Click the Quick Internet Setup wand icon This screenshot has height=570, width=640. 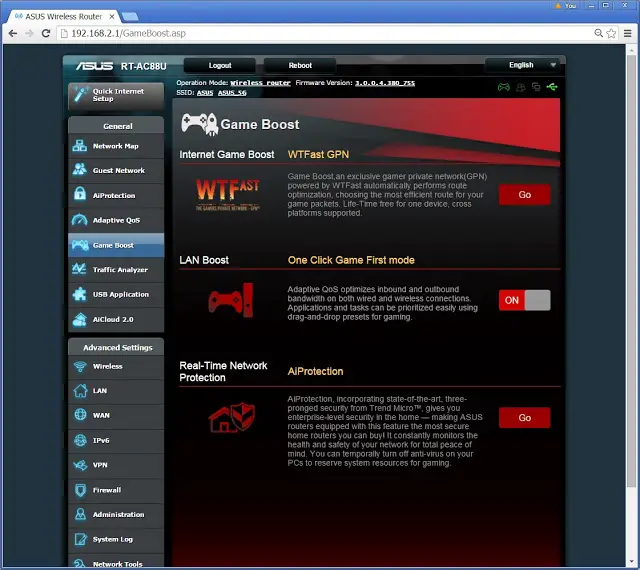[80, 94]
